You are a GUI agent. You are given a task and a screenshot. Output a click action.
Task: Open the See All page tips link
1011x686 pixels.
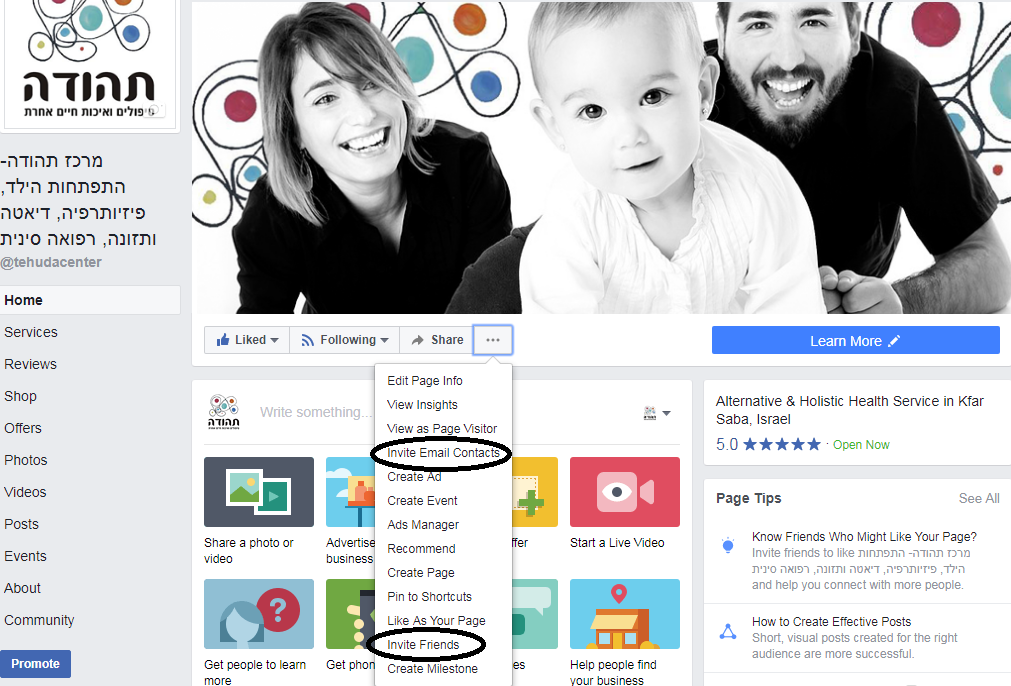(978, 498)
